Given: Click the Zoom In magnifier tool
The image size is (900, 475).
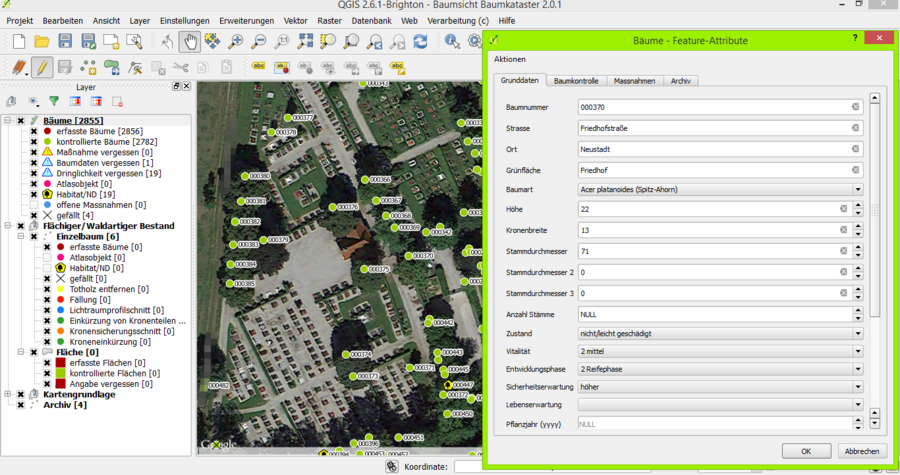Looking at the screenshot, I should tap(236, 41).
